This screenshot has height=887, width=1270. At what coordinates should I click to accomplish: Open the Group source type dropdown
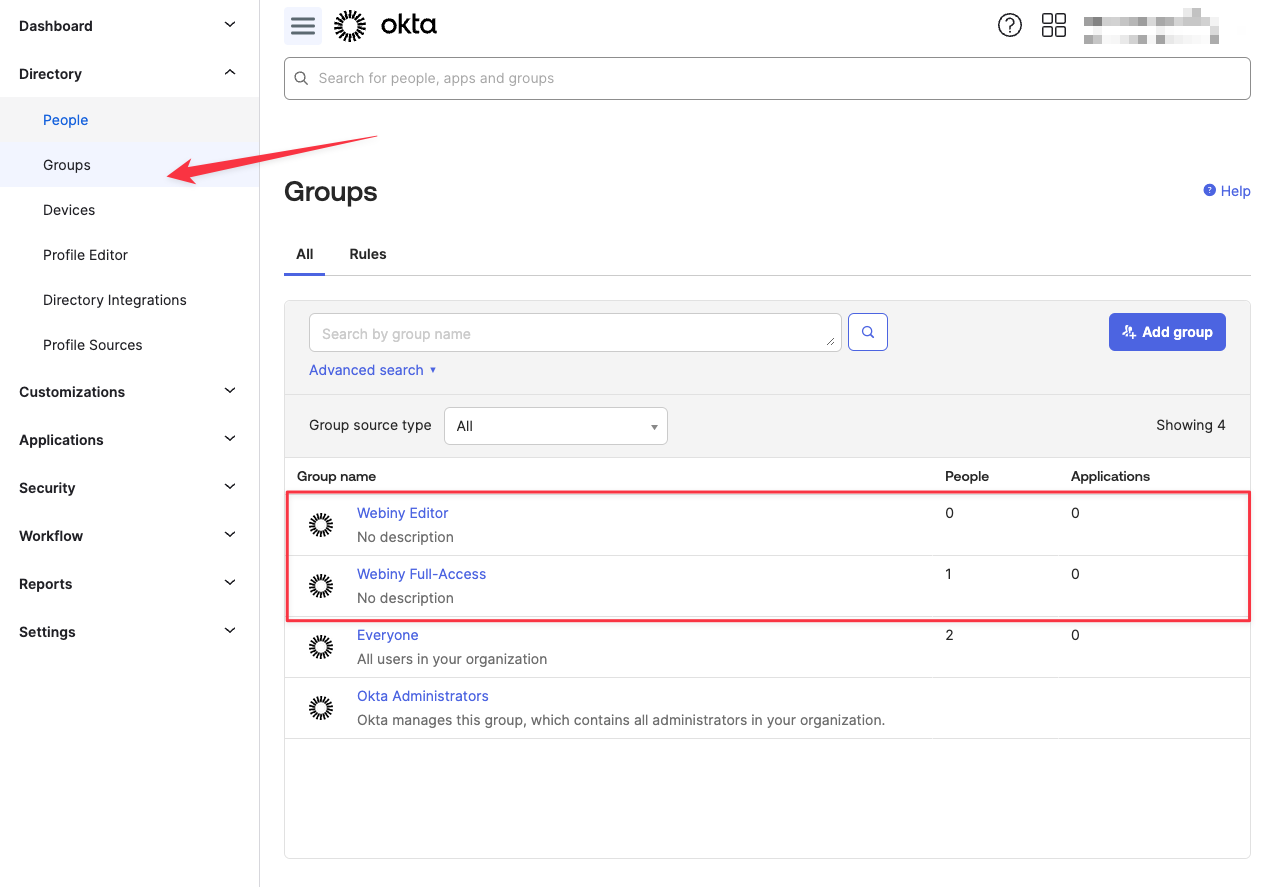[x=556, y=426]
